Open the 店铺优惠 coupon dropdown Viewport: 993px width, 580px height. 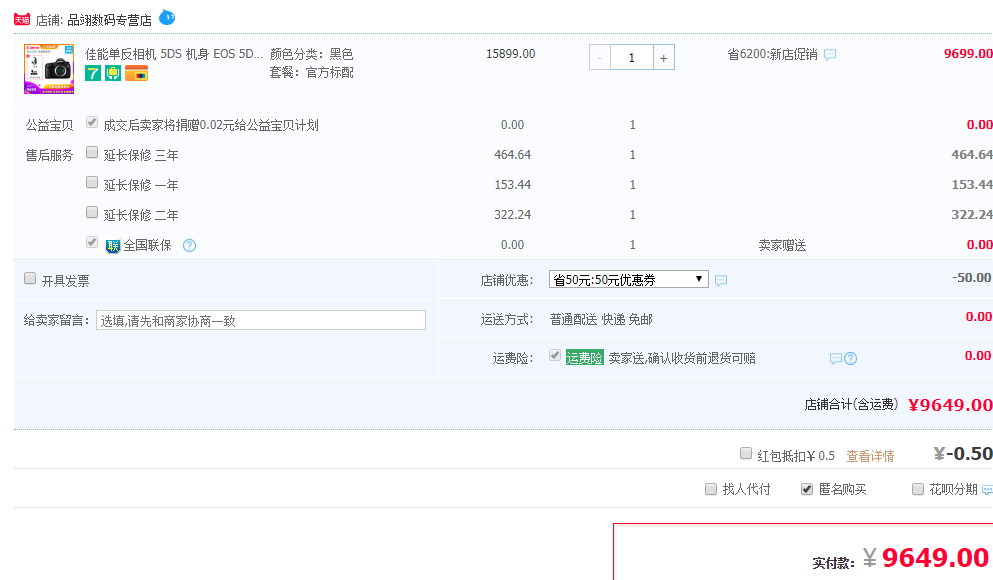[x=629, y=279]
